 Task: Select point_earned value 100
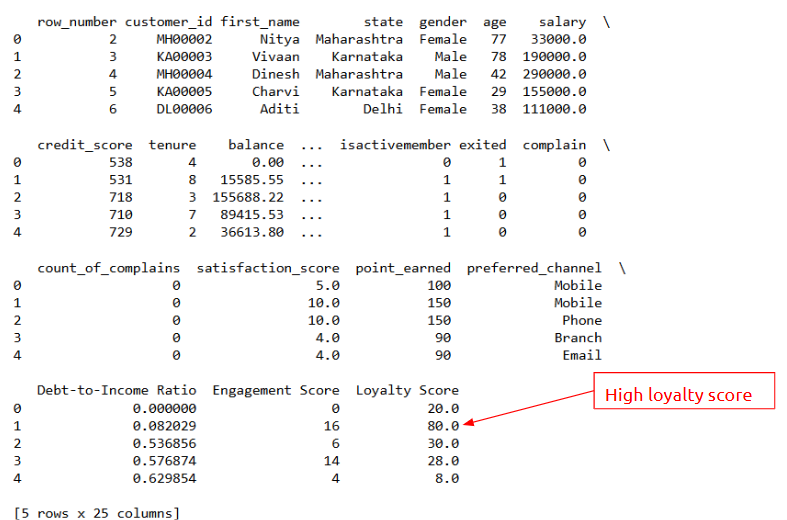point(439,286)
